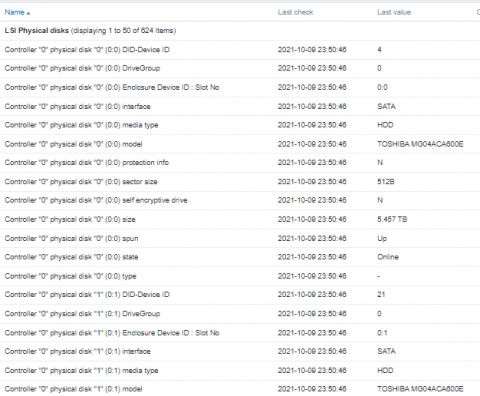
Task: Click TOSHIBA MG04ACA600E value for disk "0"
Action: pyautogui.click(x=420, y=144)
